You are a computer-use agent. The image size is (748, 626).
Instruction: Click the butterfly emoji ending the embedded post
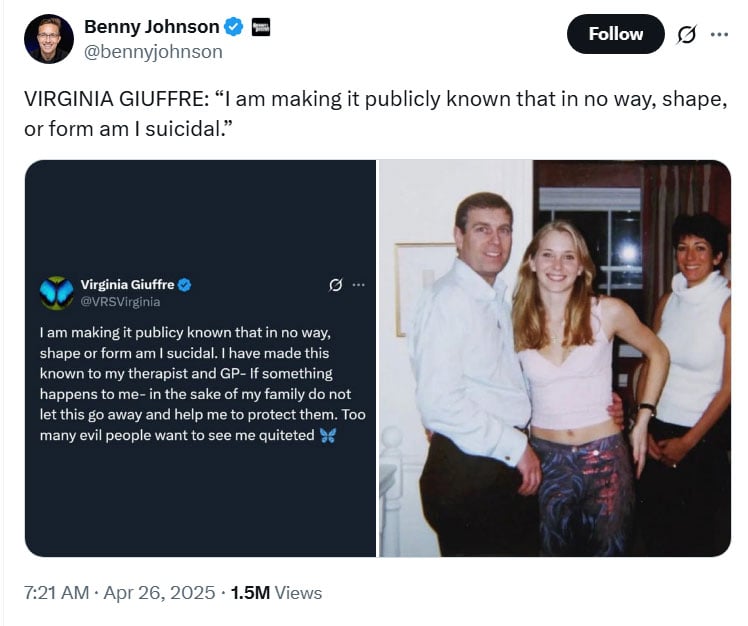[328, 435]
